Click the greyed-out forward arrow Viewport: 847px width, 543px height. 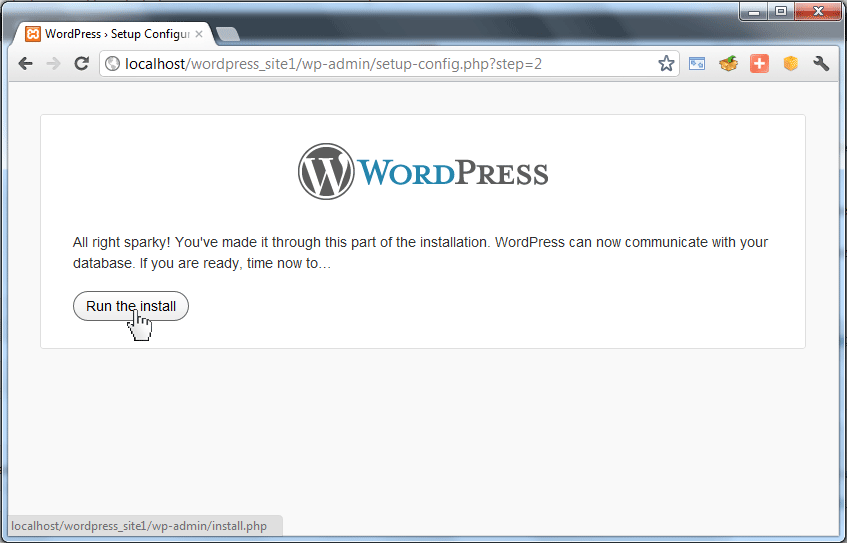click(54, 64)
